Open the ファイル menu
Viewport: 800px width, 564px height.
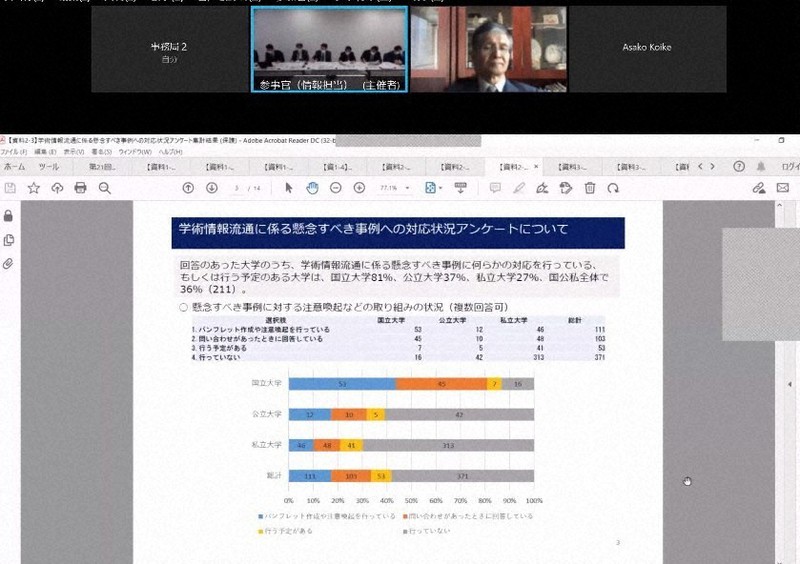click(14, 152)
